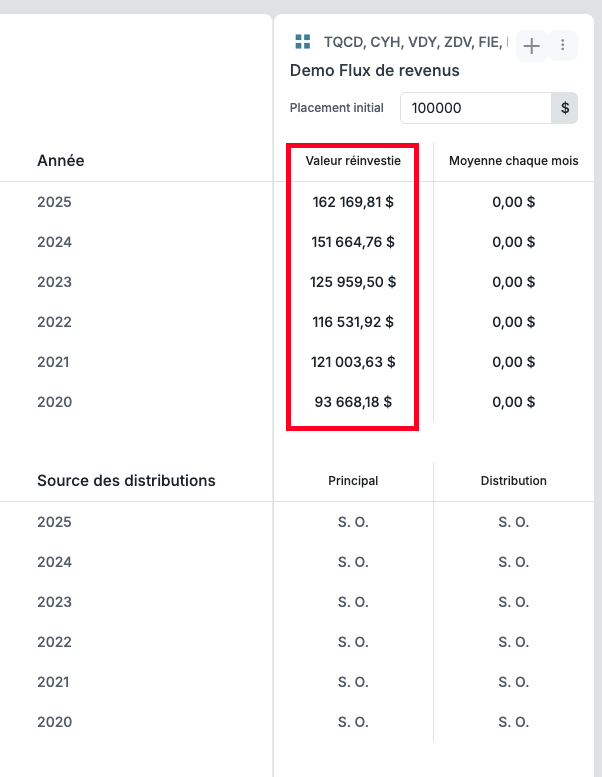The width and height of the screenshot is (602, 777).
Task: Select the Valeur réinvestie column header
Action: (353, 160)
